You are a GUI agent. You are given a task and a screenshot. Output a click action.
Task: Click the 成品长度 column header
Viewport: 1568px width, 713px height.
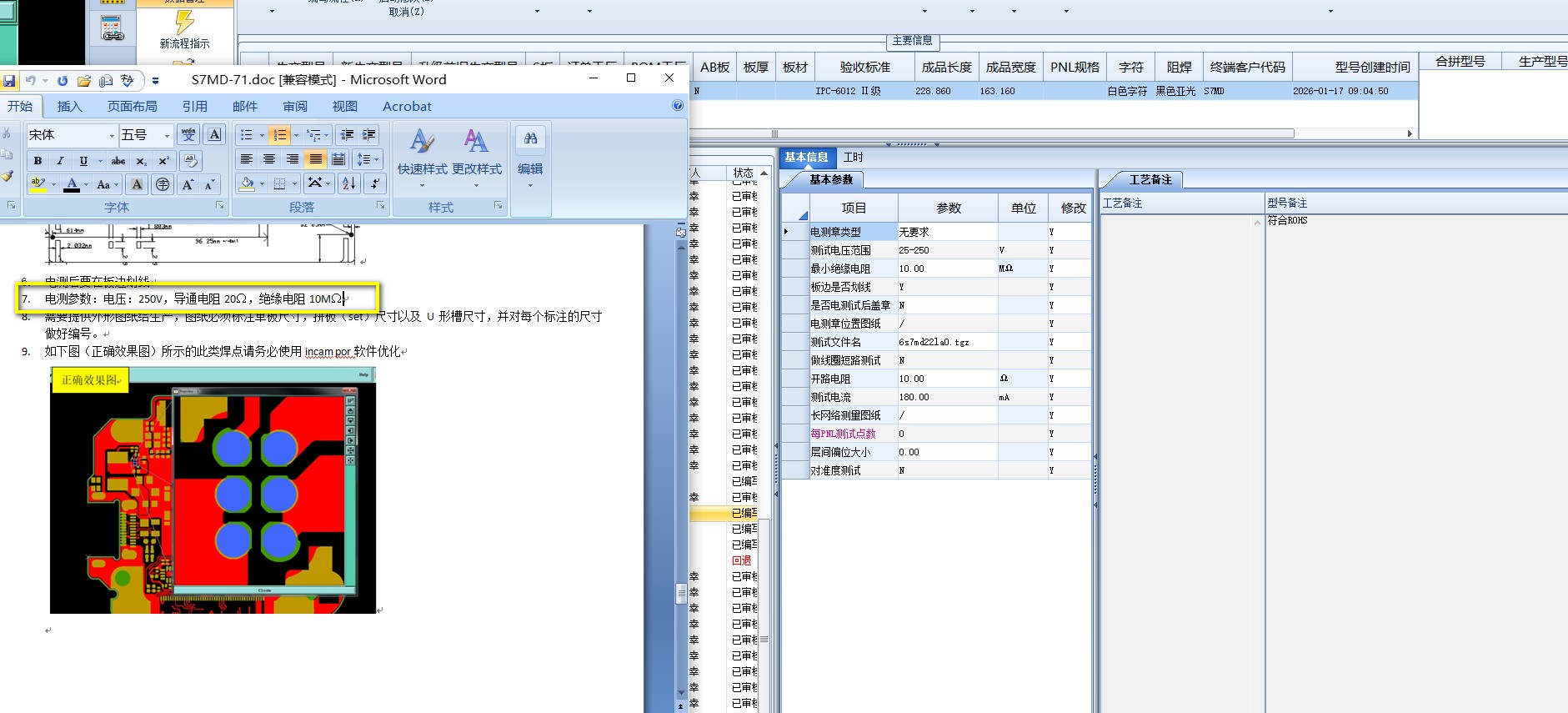[x=947, y=68]
